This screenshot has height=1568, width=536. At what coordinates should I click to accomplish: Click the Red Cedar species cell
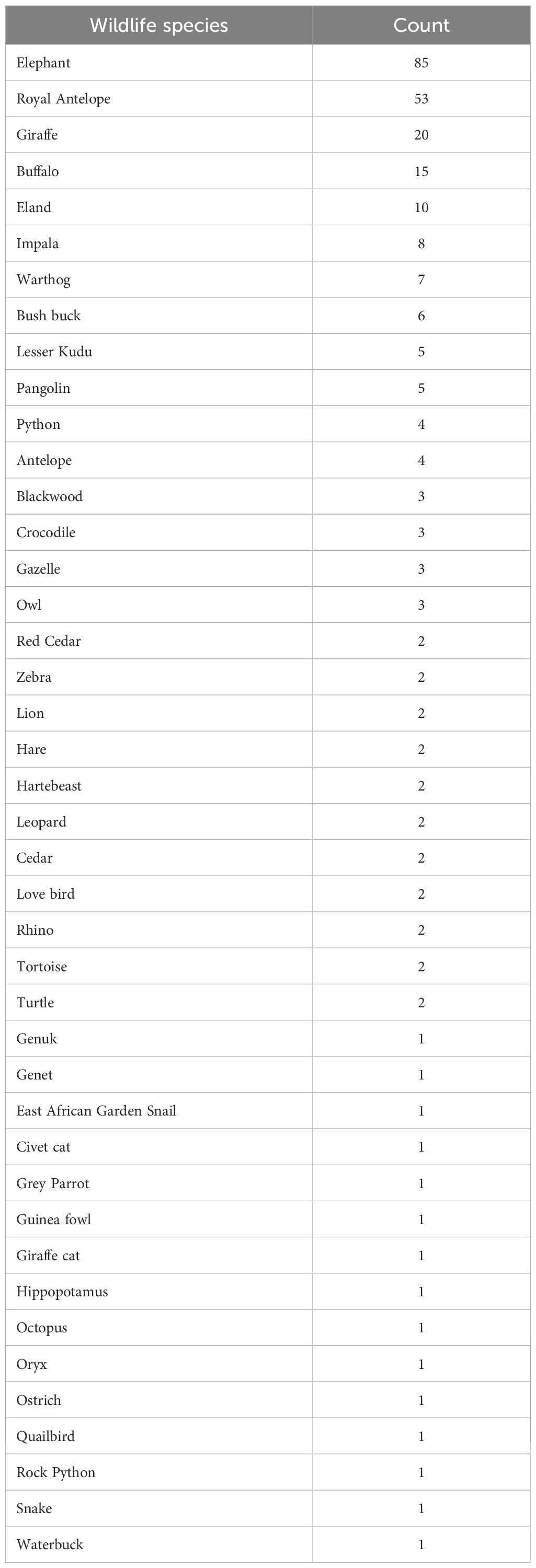point(49,641)
